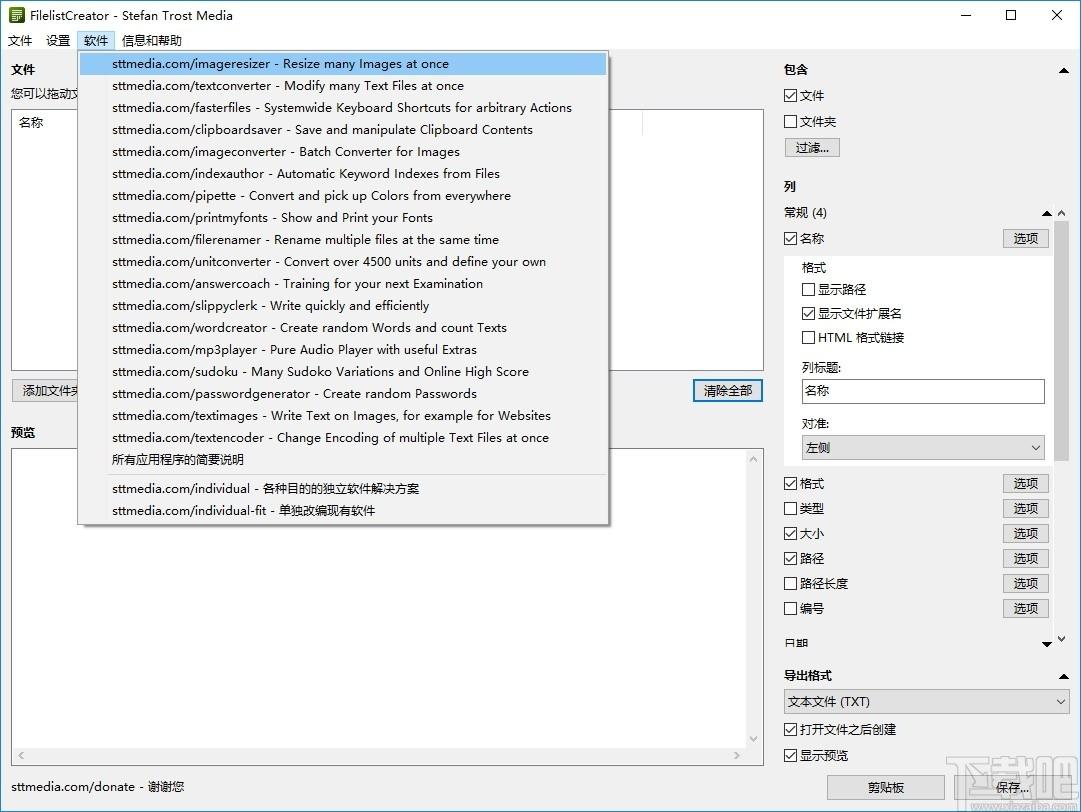1081x812 pixels.
Task: Toggle the 格式 column checkbox
Action: [x=791, y=484]
